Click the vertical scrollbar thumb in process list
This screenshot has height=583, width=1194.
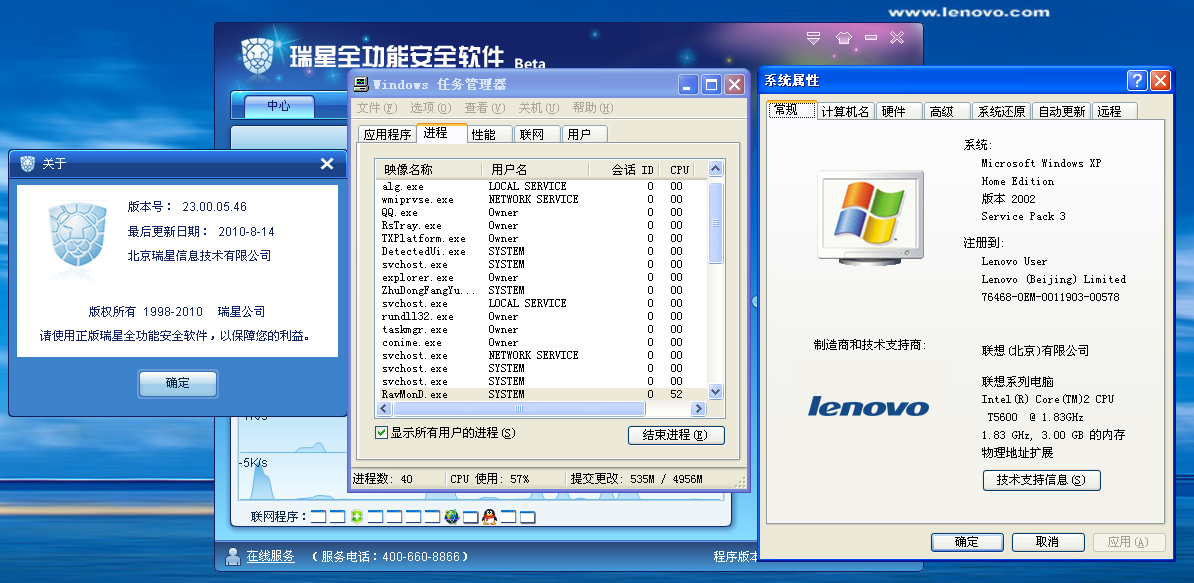coord(715,222)
